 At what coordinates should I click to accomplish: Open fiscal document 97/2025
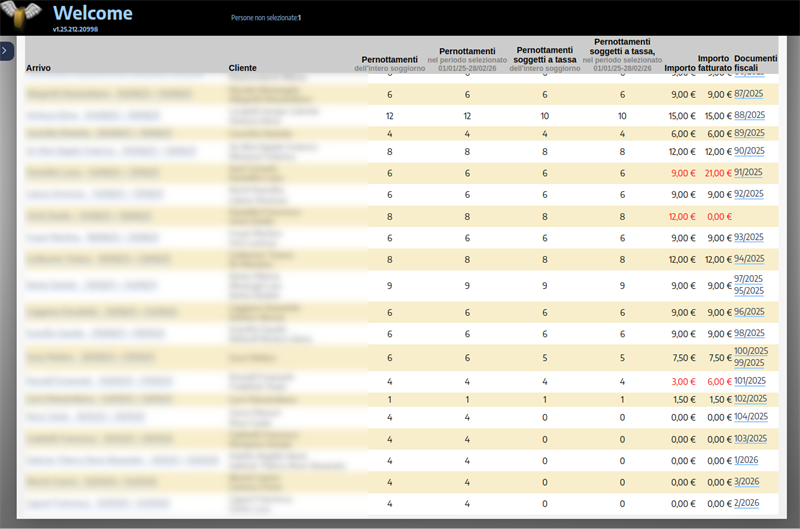point(749,279)
